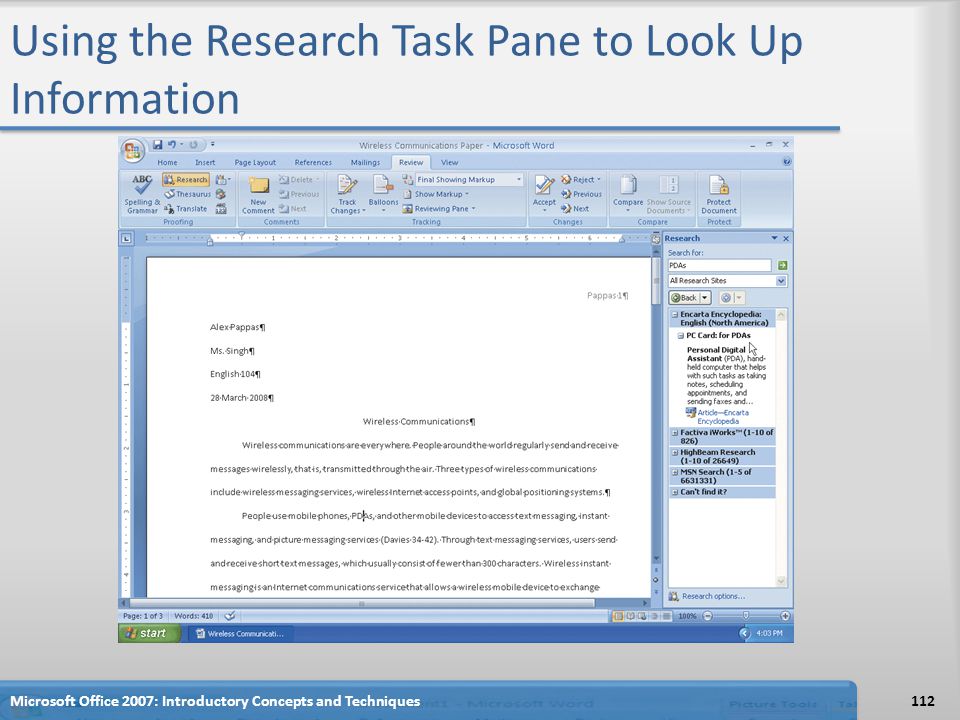Open the Office Button menu

133,151
